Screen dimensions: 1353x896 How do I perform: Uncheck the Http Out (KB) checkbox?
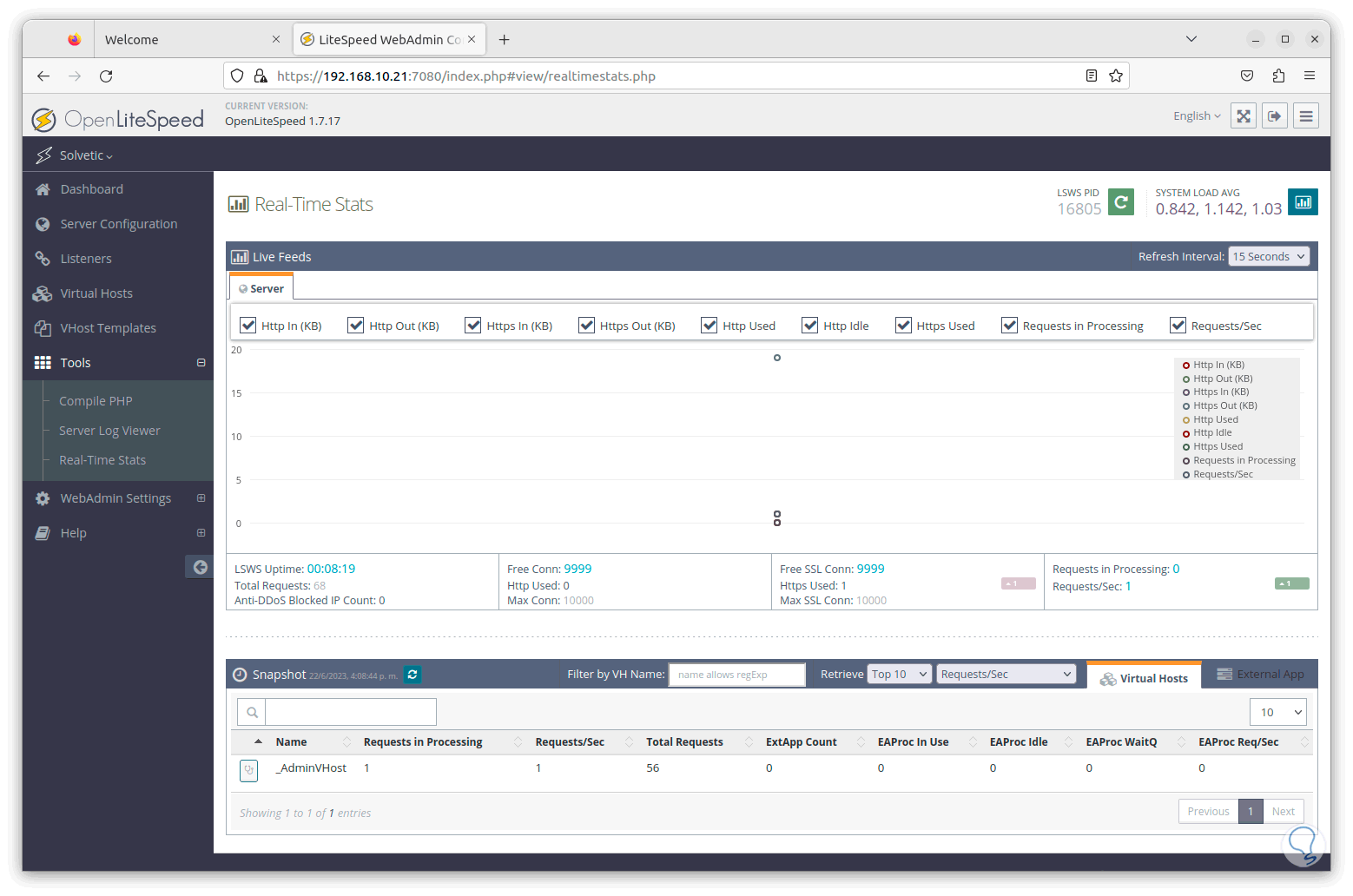(356, 326)
